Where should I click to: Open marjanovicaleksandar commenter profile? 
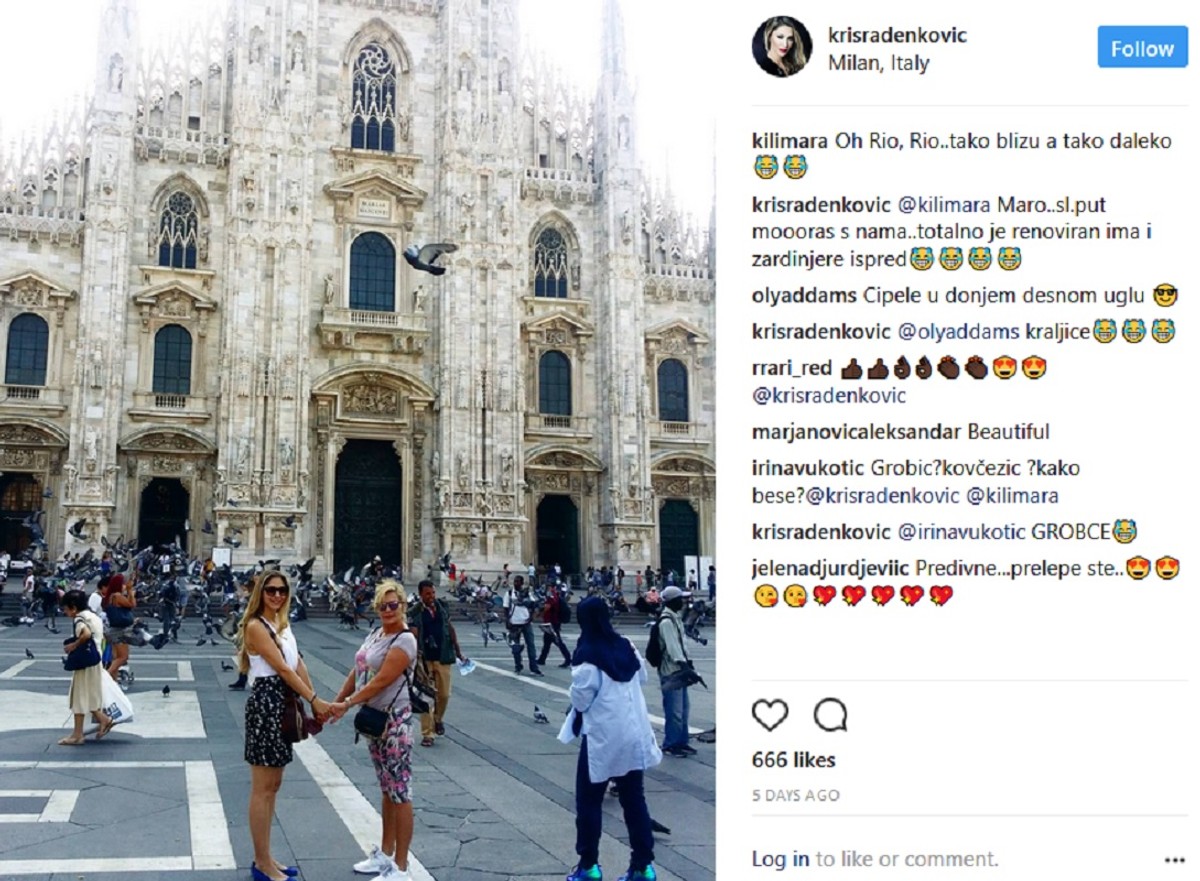click(857, 433)
